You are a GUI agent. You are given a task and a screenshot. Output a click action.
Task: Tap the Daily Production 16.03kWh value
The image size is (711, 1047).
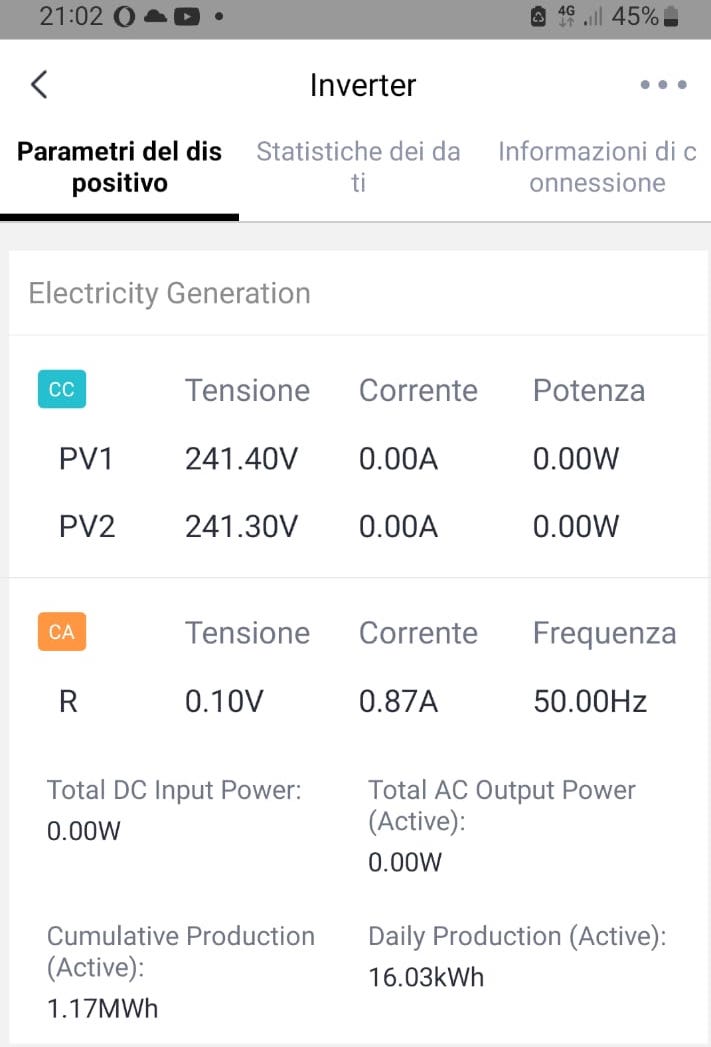(x=426, y=978)
